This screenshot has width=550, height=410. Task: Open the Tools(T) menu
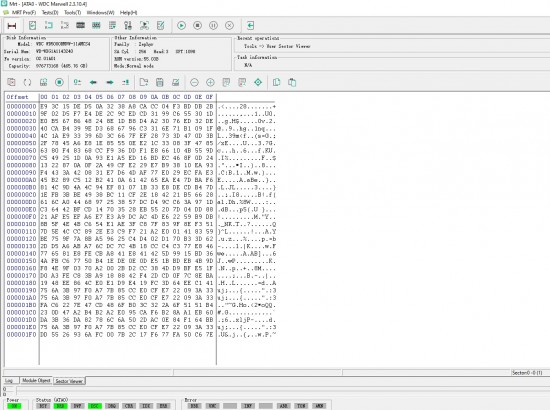tap(72, 13)
